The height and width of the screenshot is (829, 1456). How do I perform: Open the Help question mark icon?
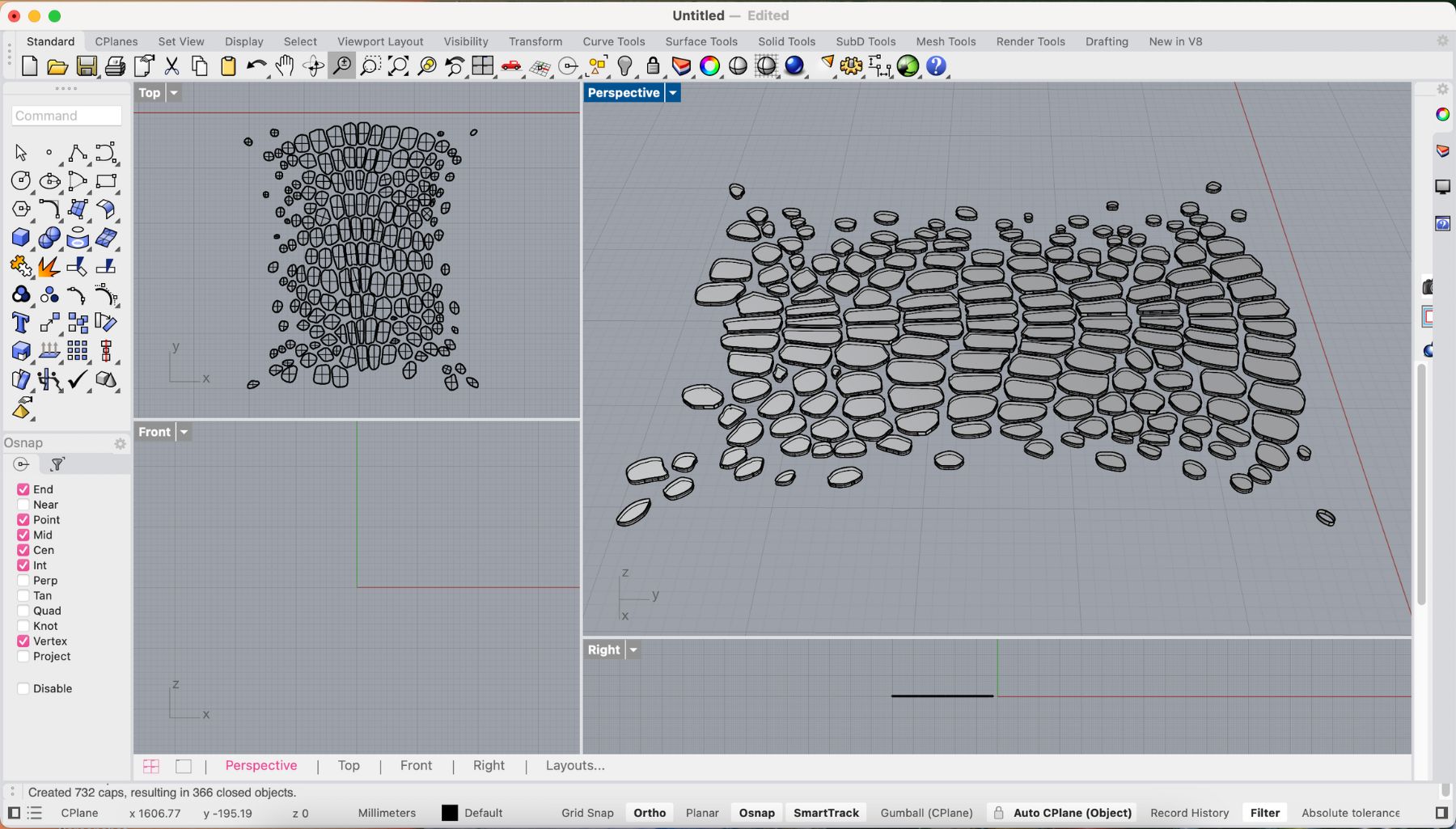click(936, 66)
